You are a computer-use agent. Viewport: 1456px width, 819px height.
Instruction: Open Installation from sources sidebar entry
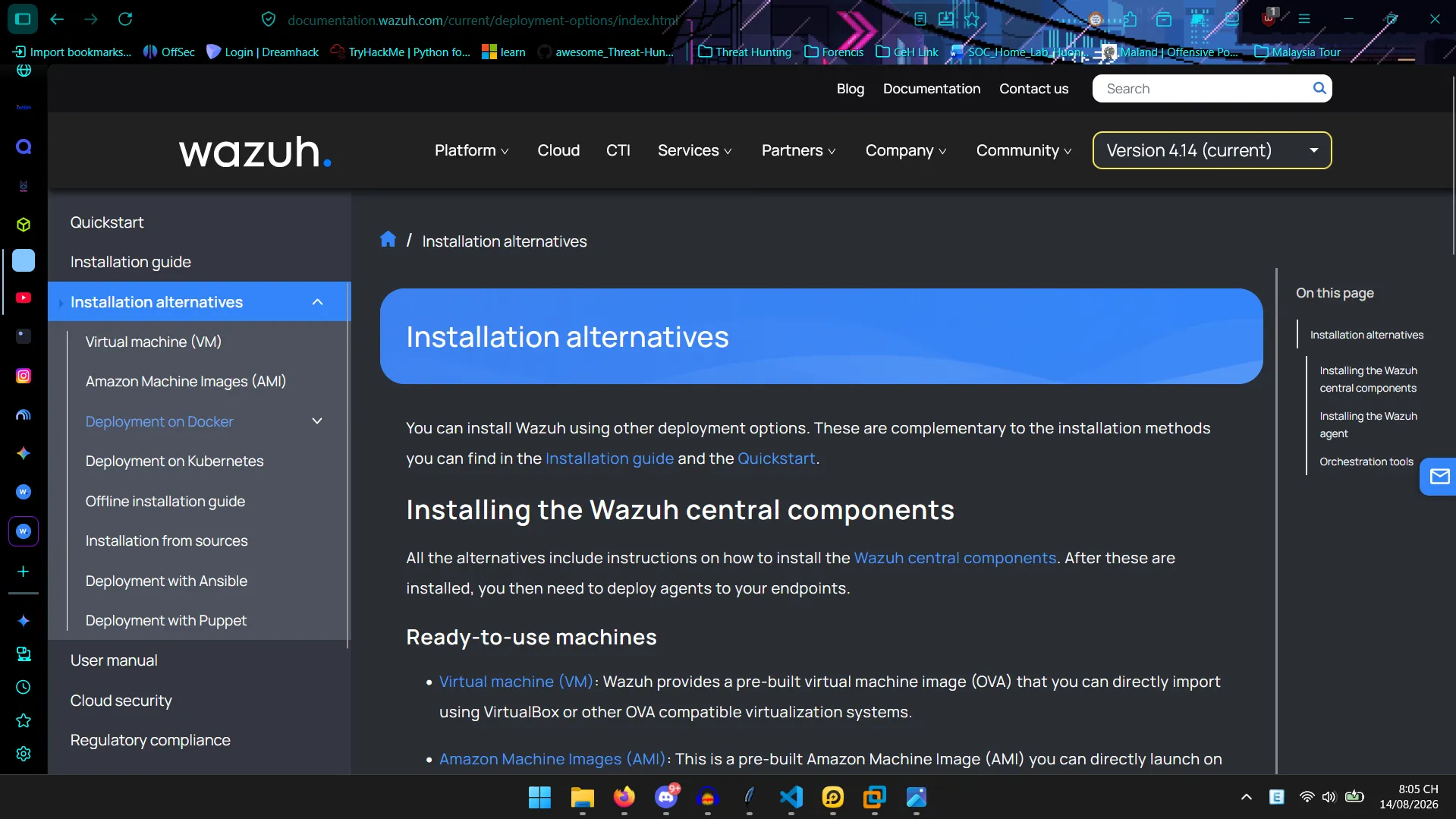pyautogui.click(x=167, y=541)
